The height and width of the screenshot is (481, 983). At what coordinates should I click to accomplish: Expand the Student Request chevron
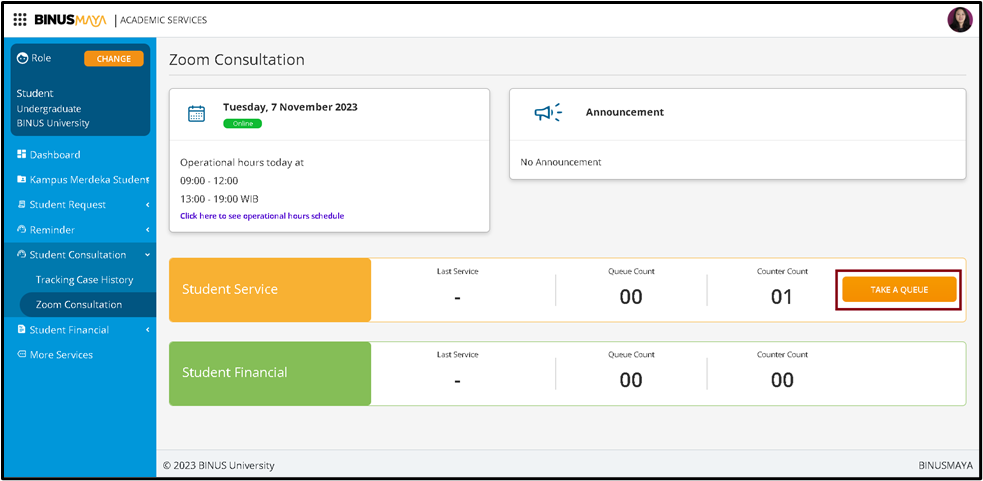[x=147, y=205]
